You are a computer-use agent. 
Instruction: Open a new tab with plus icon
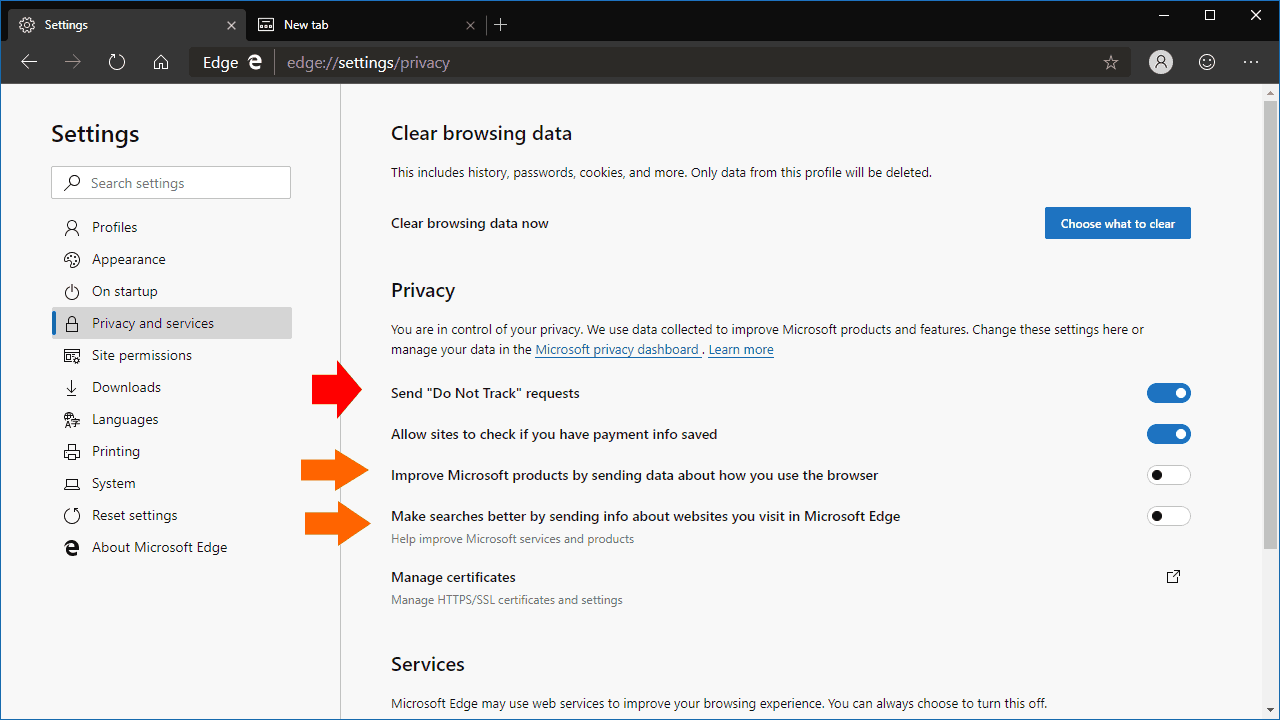501,24
